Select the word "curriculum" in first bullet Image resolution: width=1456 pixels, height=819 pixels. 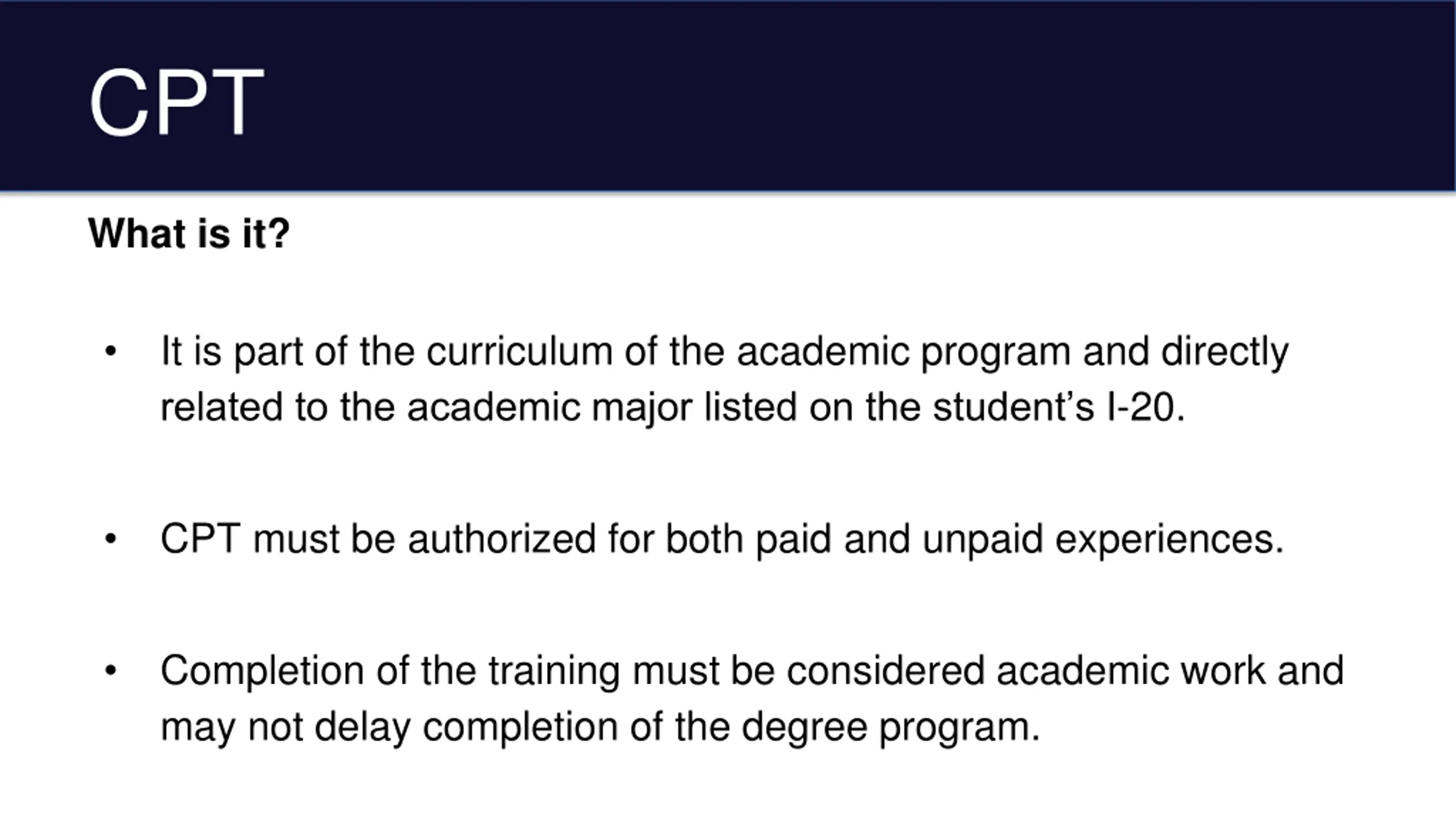click(x=519, y=351)
